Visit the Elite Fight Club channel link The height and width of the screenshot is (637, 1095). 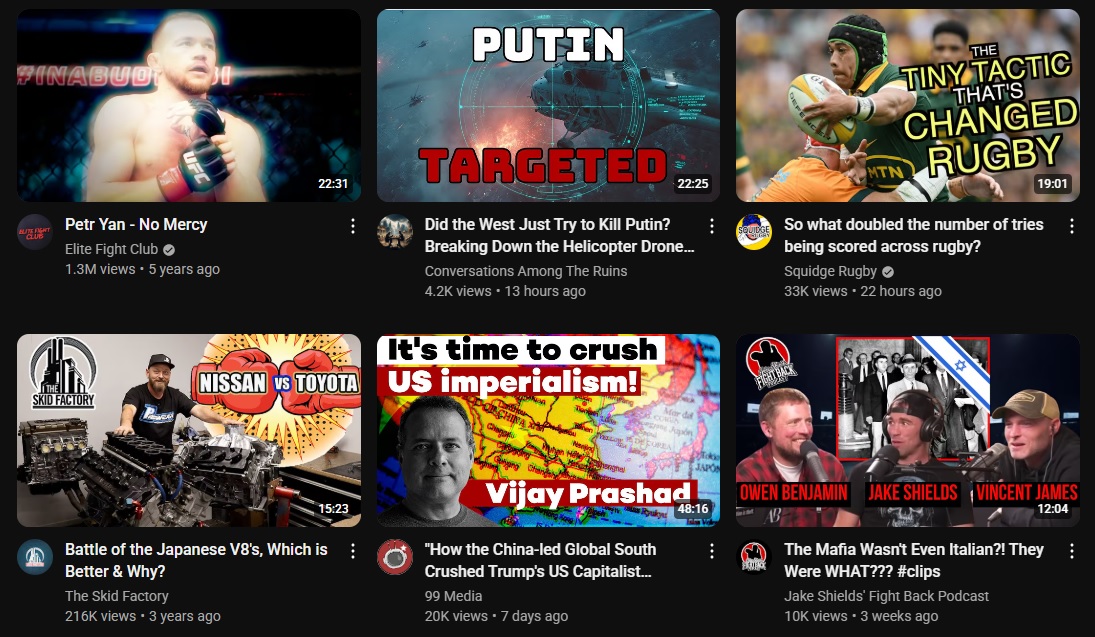tap(112, 249)
